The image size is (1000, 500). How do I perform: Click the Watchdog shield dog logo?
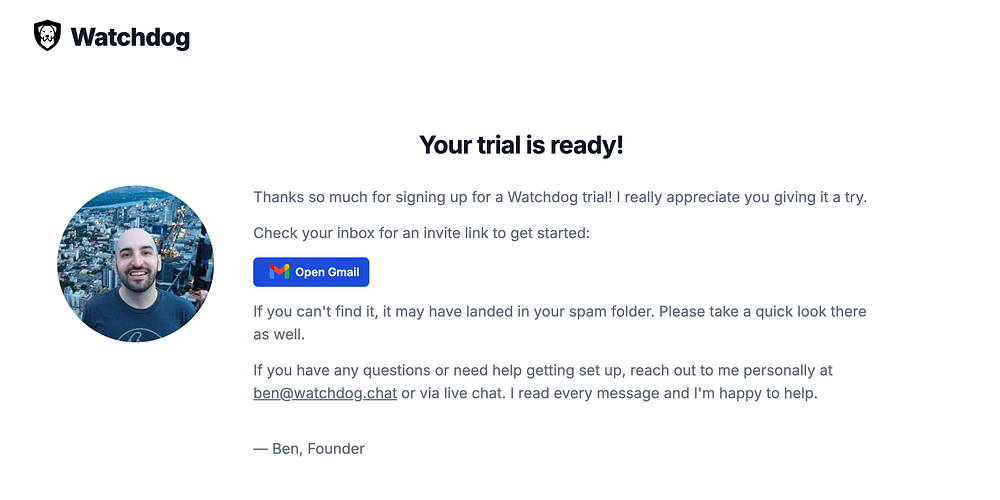[x=47, y=37]
